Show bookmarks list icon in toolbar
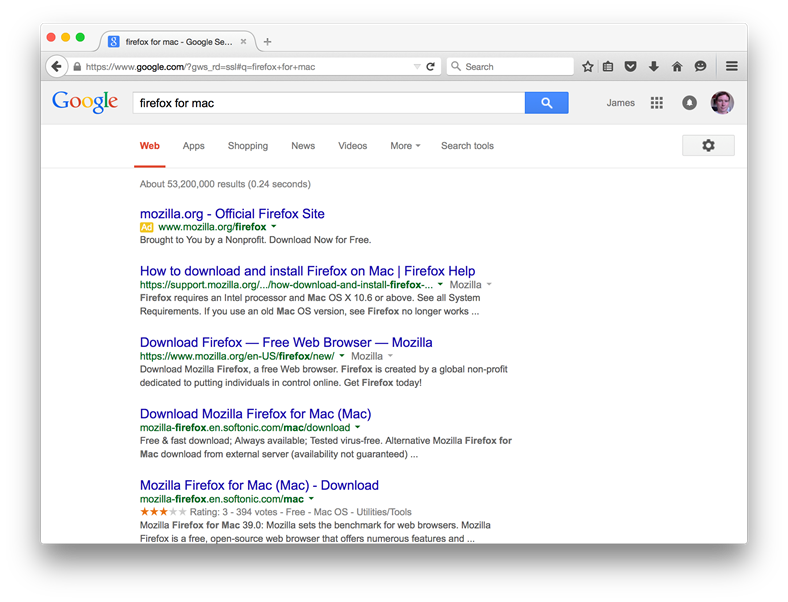 click(608, 66)
